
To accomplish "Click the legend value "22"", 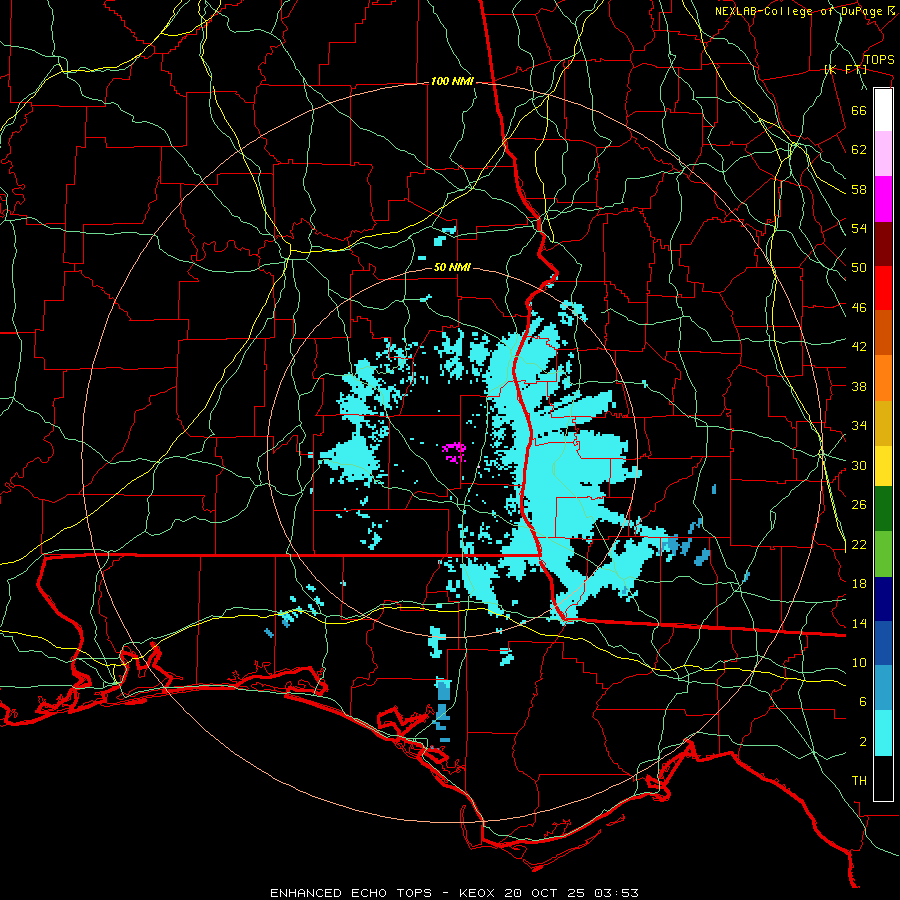I will tap(859, 545).
